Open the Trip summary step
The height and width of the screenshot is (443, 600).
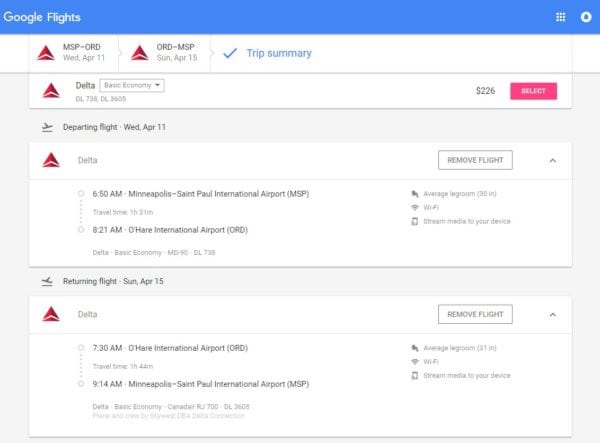(279, 53)
